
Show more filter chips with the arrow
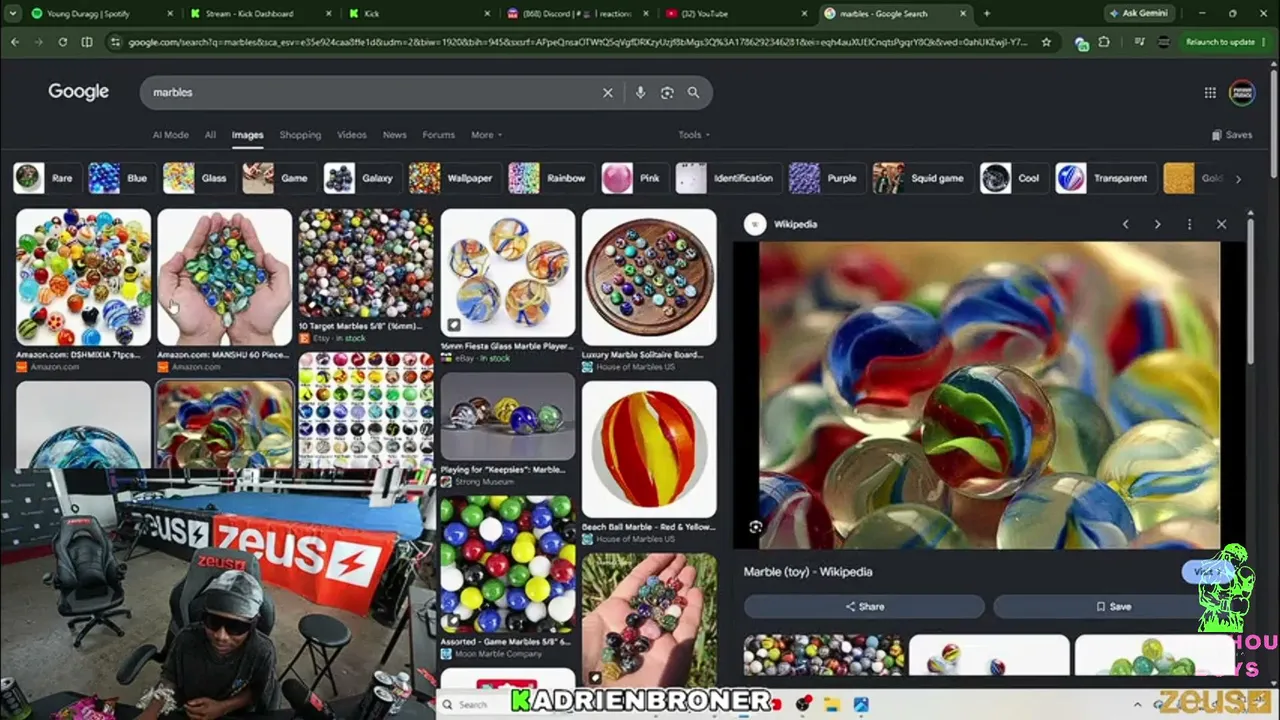click(x=1238, y=179)
